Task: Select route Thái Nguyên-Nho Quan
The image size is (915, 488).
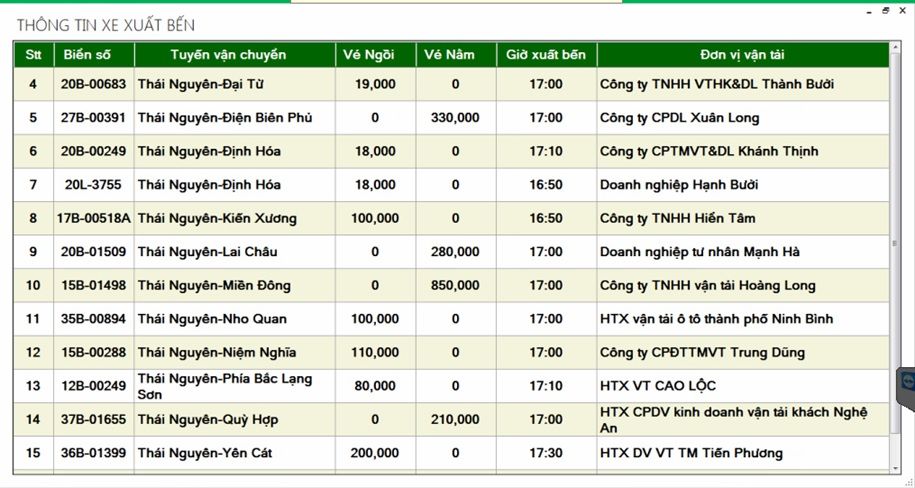Action: pos(235,319)
